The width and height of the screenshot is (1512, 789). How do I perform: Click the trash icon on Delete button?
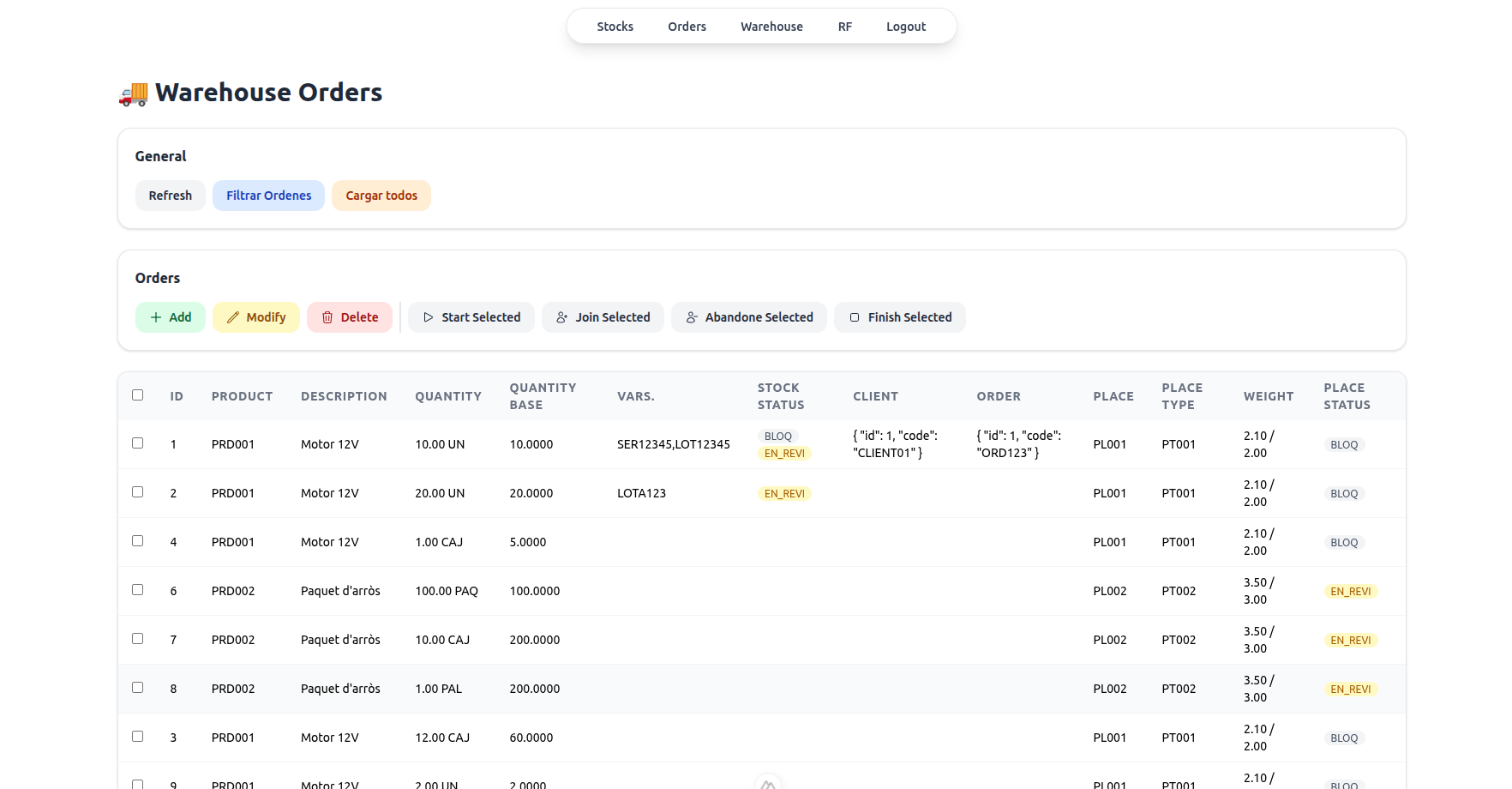point(327,317)
